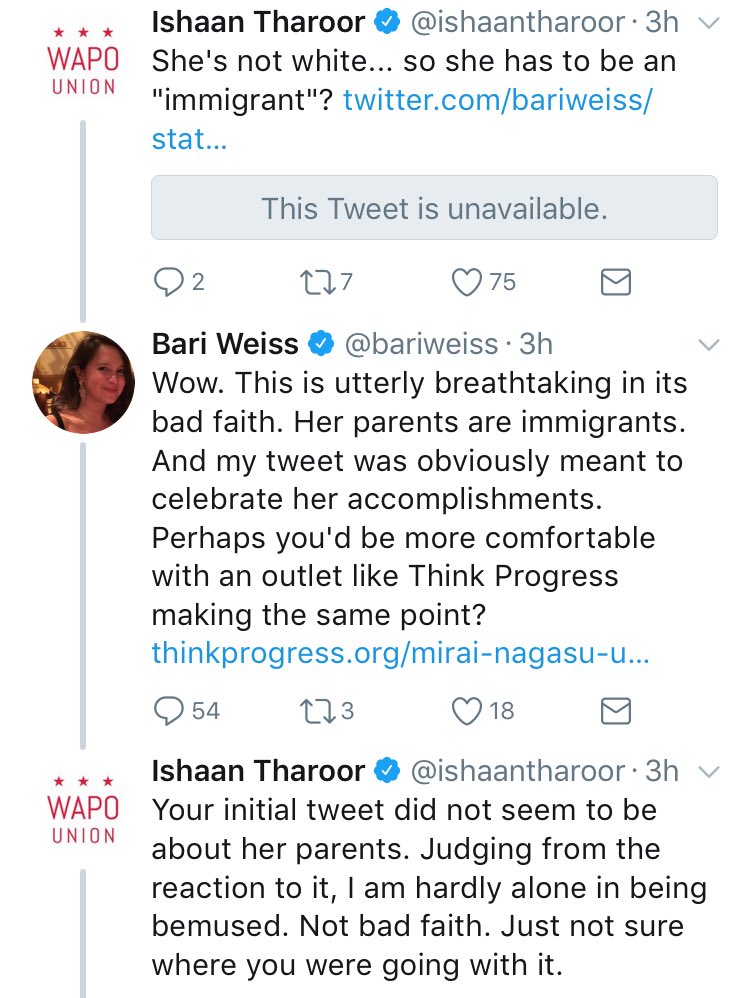Open the chevron menu on last Ishaan tweet
Image resolution: width=750 pixels, height=998 pixels.
point(707,772)
